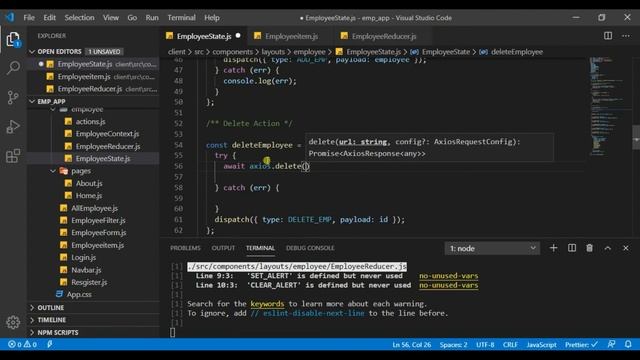Viewport: 640px width, 360px height.
Task: Switch to the Debug Console tab
Action: (310, 248)
